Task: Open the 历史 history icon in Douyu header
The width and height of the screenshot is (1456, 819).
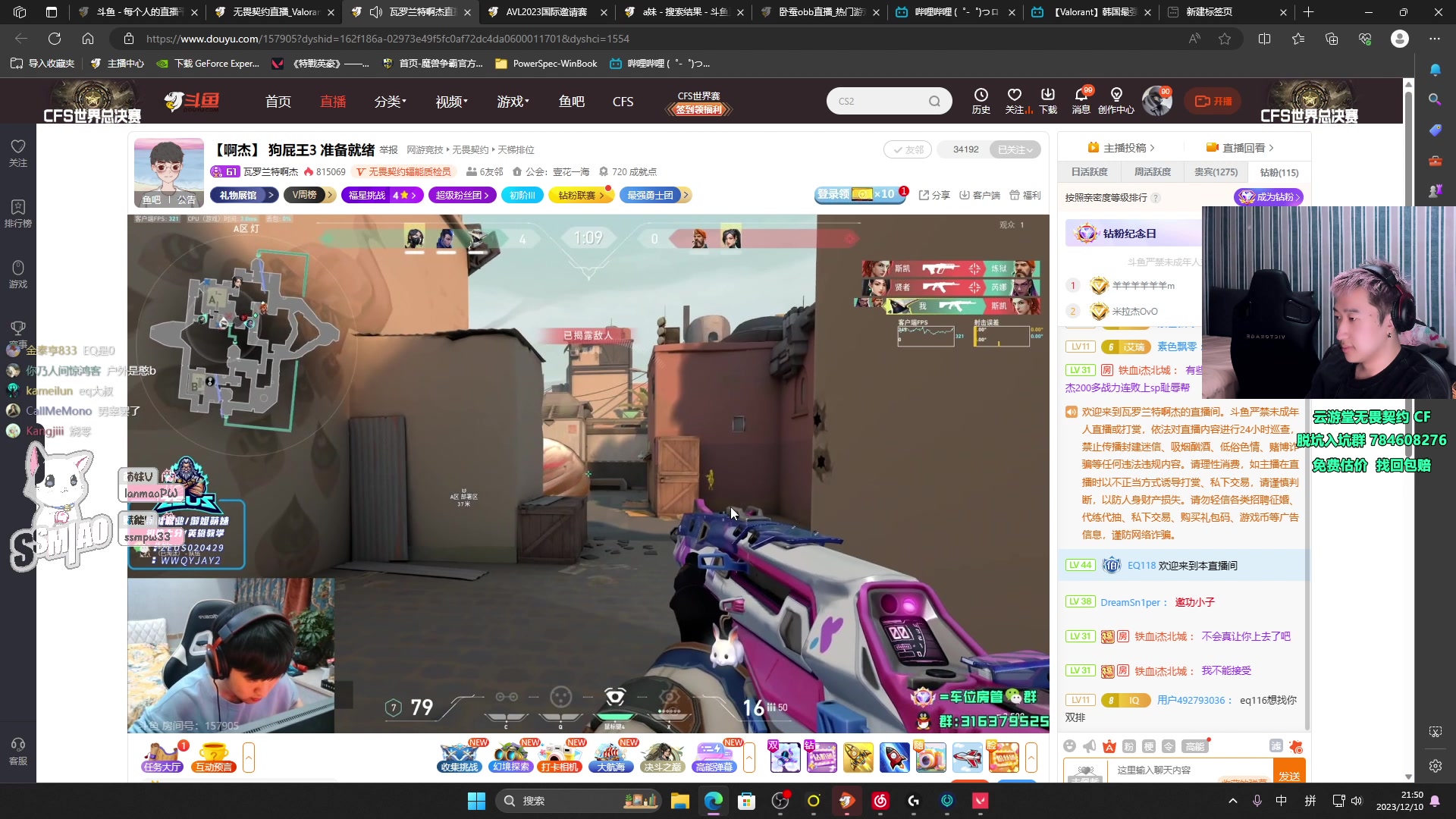Action: [981, 100]
